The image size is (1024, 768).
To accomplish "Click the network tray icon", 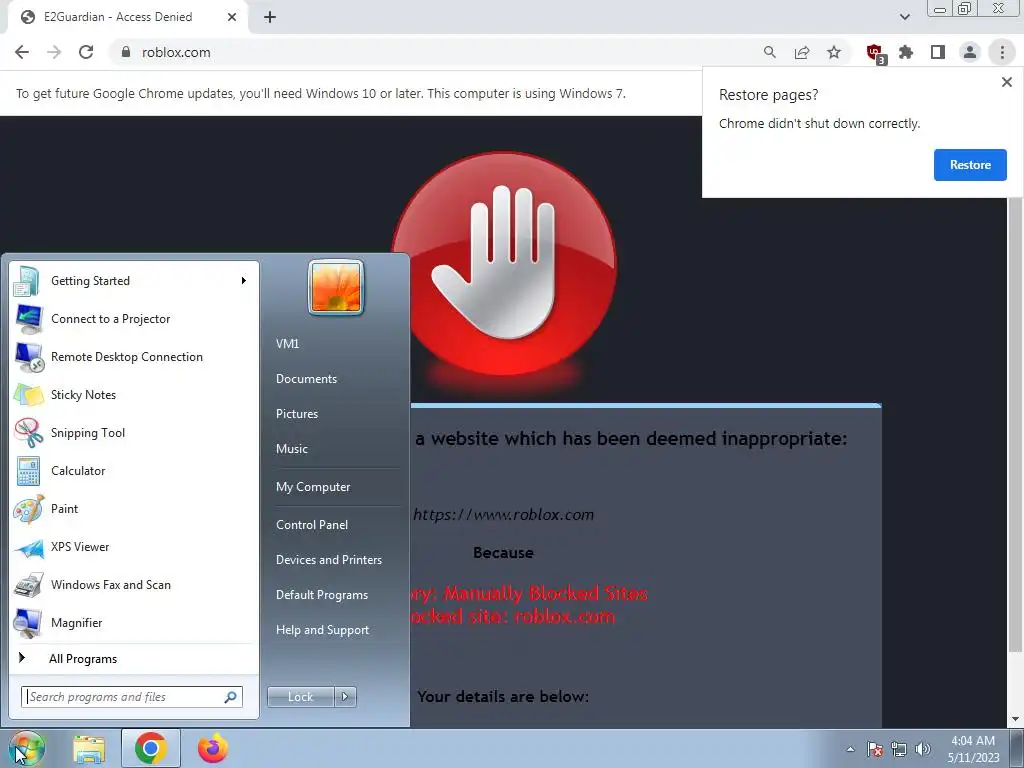I will point(899,749).
